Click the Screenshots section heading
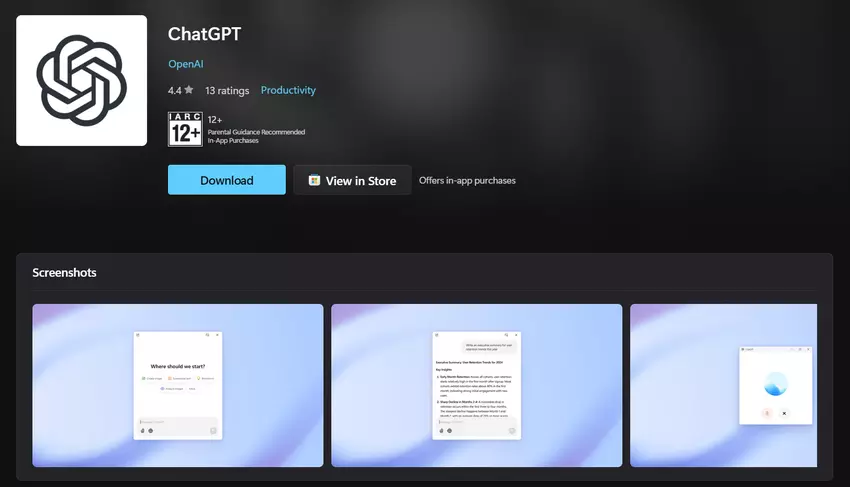Image resolution: width=850 pixels, height=487 pixels. pyautogui.click(x=64, y=272)
